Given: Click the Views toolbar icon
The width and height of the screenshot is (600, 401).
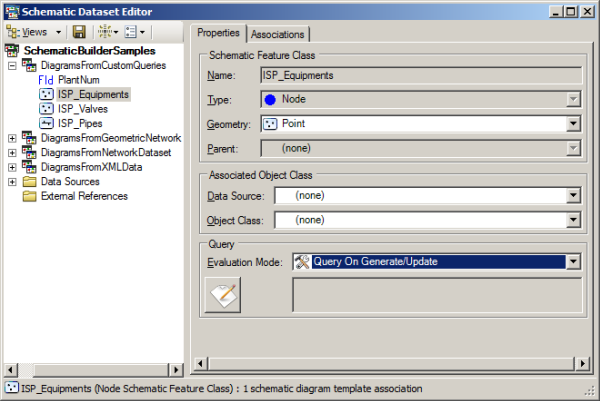Looking at the screenshot, I should pyautogui.click(x=13, y=32).
